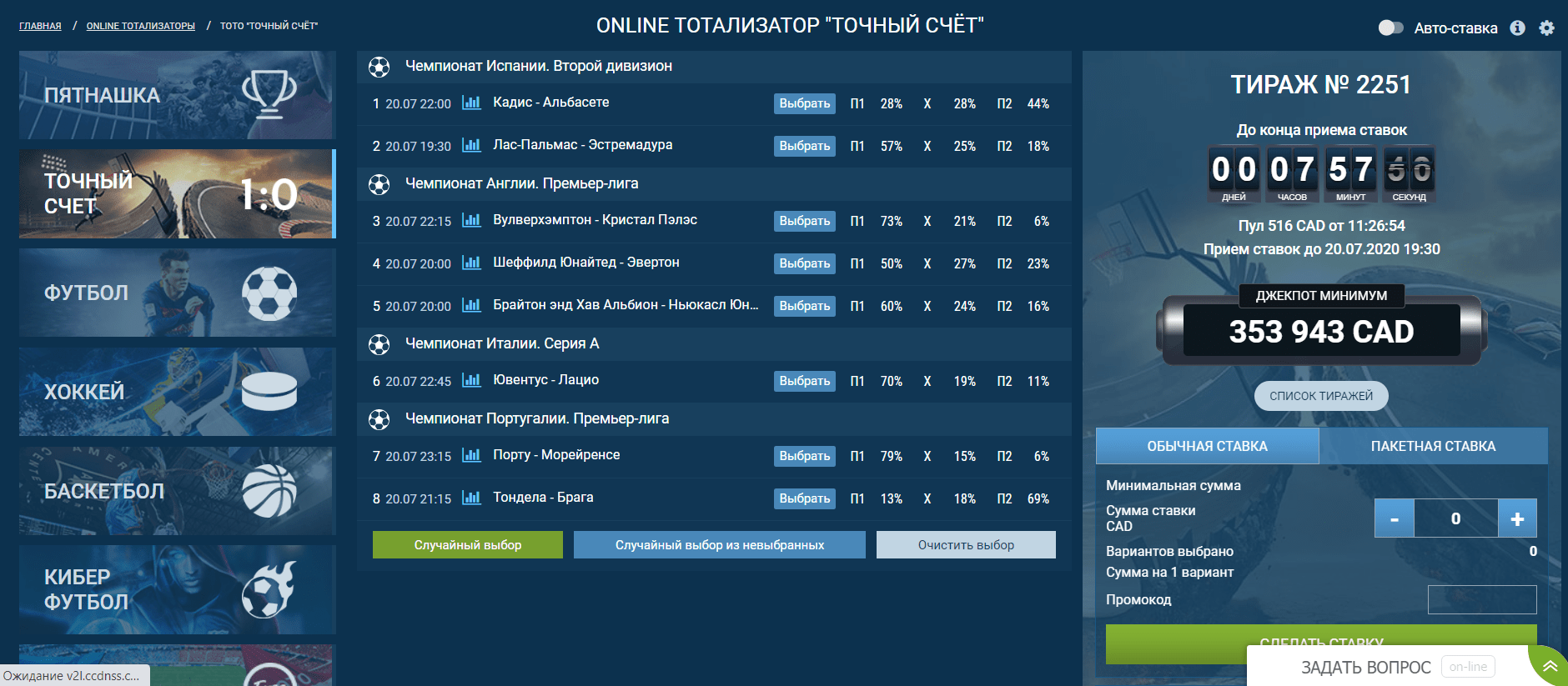
Task: Go to ONLINE ТОТАЛИЗАТОРЫ breadcrumb link
Action: pos(140,26)
